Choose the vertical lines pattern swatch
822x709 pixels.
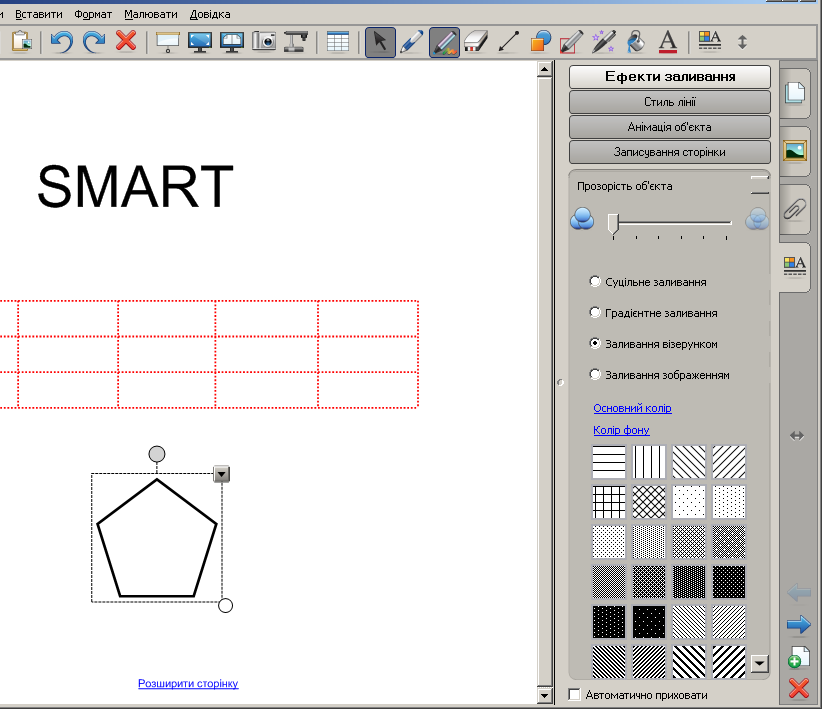click(x=649, y=462)
